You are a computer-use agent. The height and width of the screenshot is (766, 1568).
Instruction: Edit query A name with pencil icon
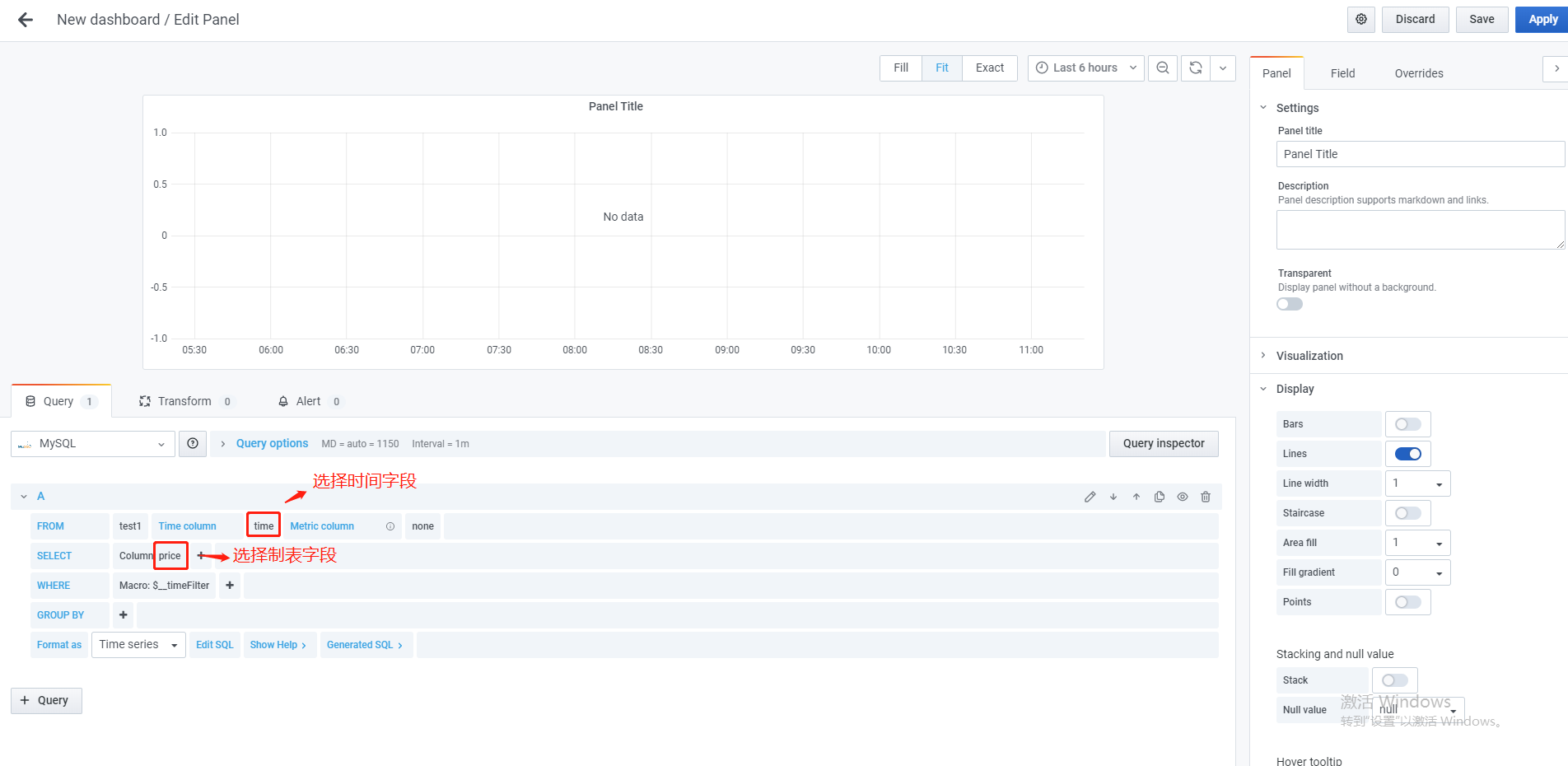(1090, 497)
